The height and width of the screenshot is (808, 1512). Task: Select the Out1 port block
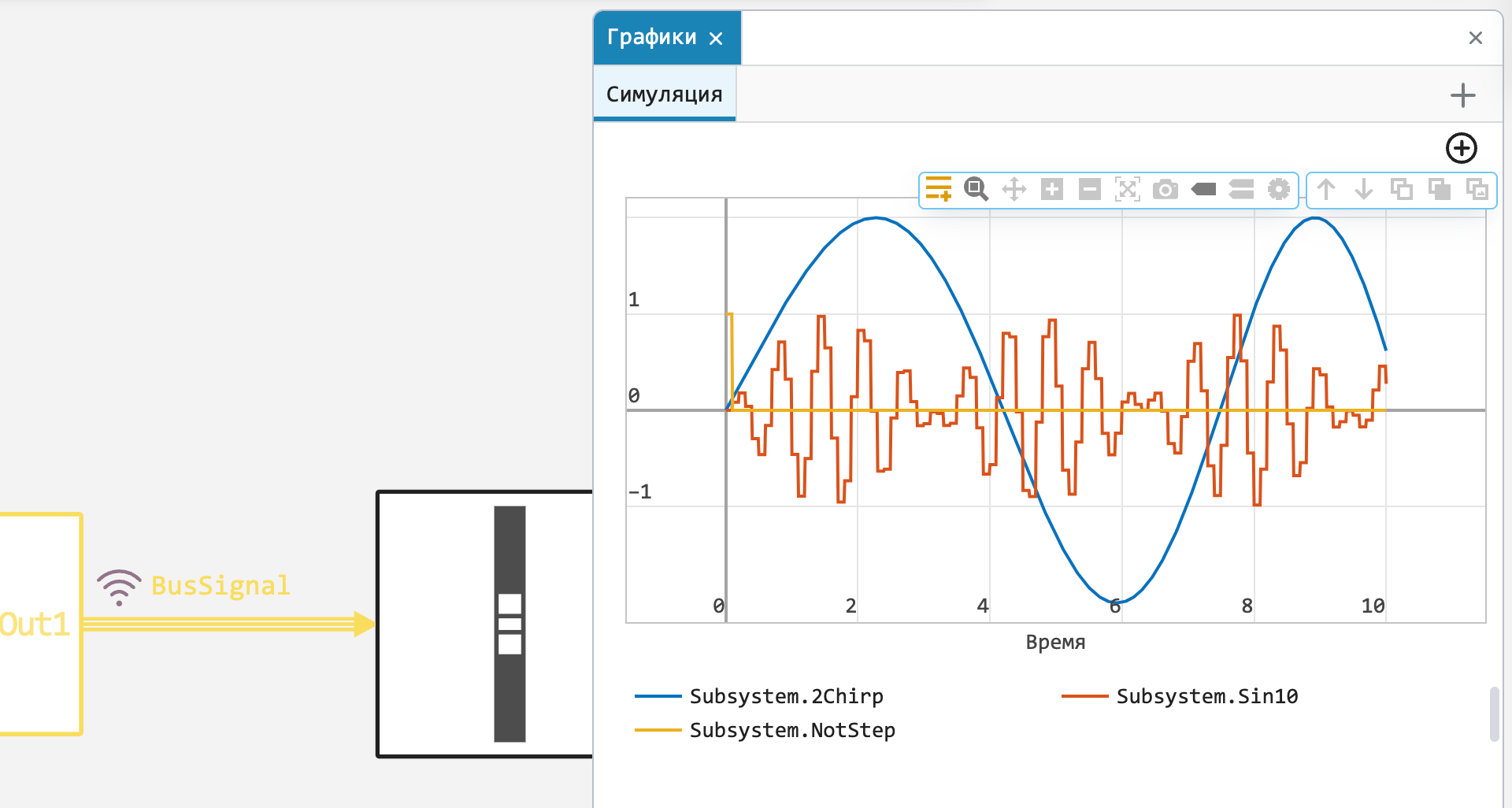tap(39, 624)
